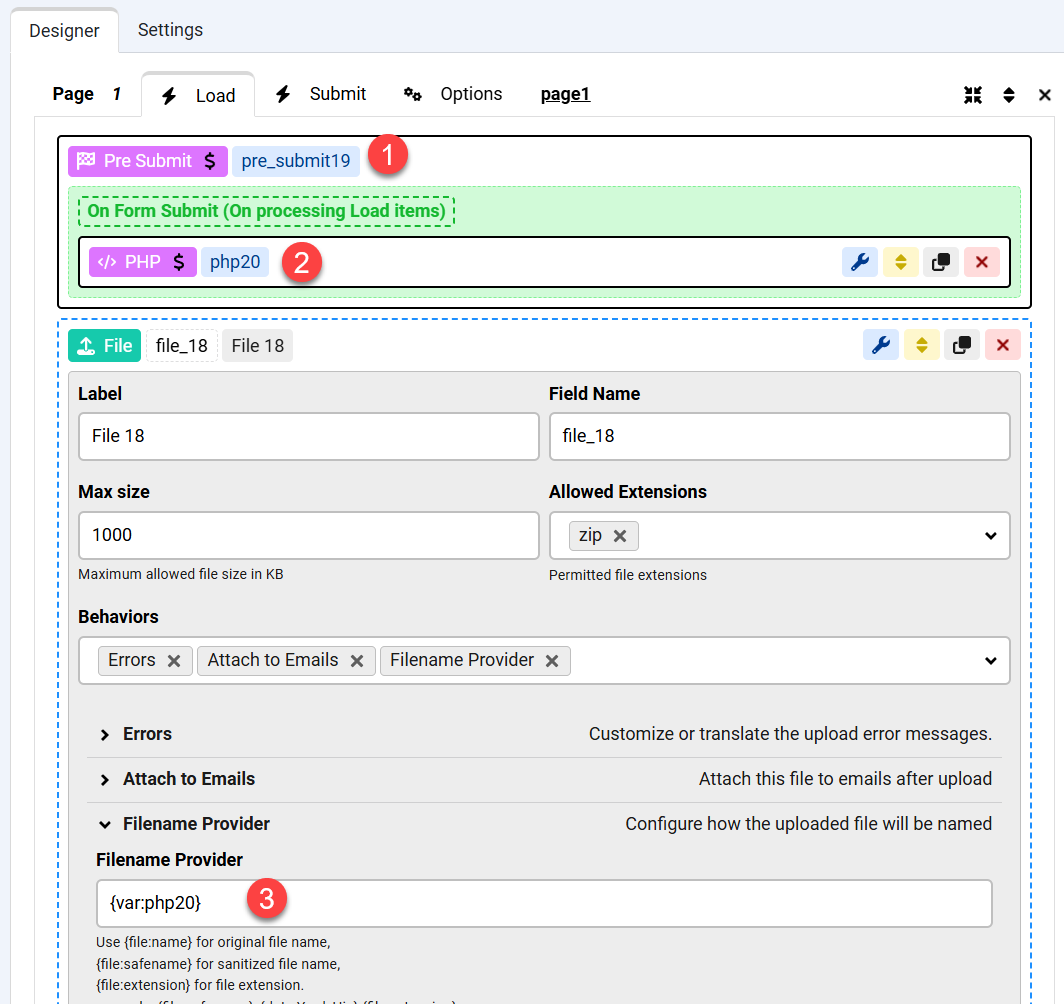This screenshot has width=1064, height=1004.
Task: Remove the Errors behavior tag
Action: click(174, 661)
